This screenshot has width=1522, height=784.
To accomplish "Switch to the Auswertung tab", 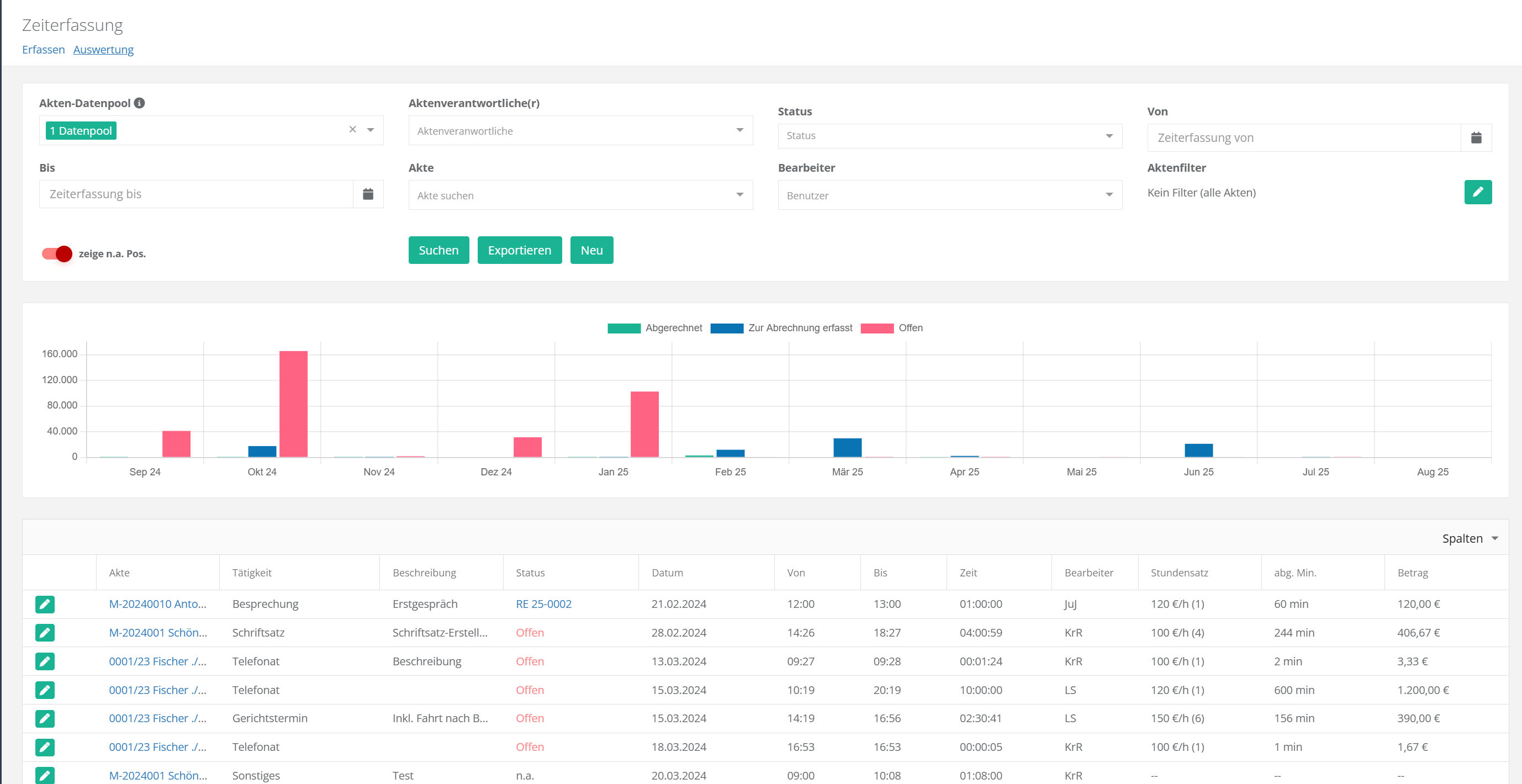I will pos(103,50).
